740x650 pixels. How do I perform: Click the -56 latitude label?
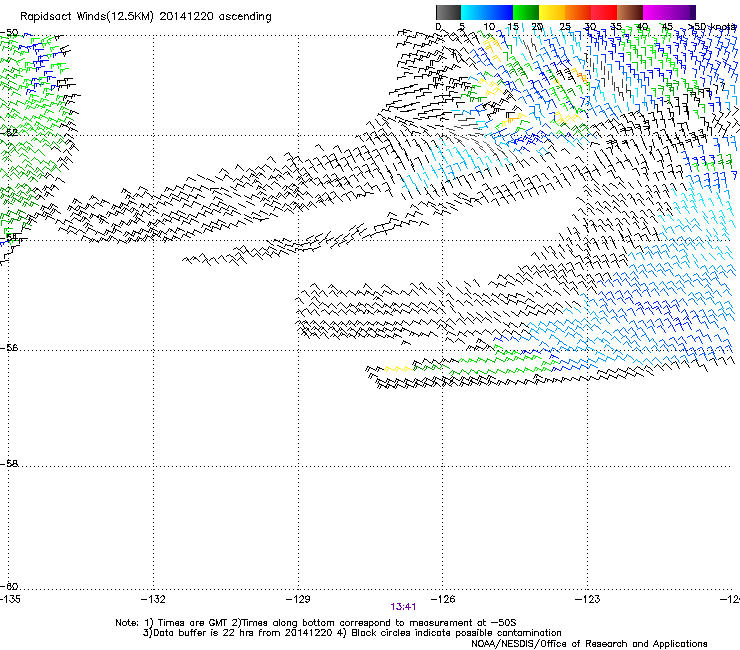(x=9, y=347)
